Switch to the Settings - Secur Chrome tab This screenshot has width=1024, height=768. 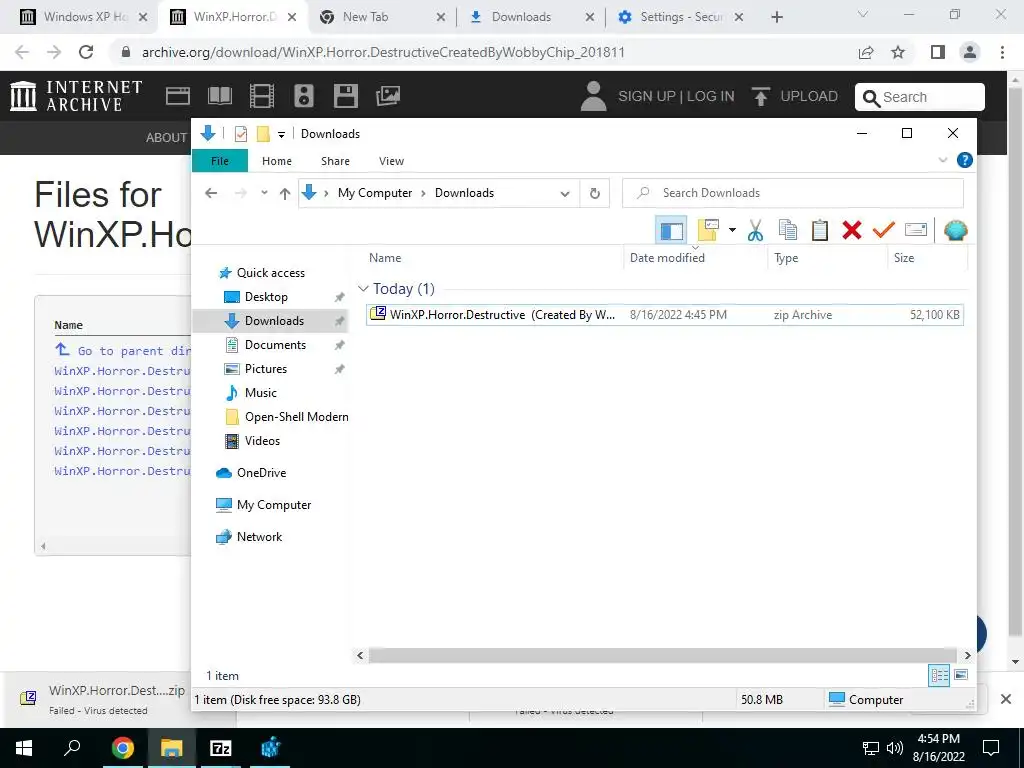click(x=679, y=17)
